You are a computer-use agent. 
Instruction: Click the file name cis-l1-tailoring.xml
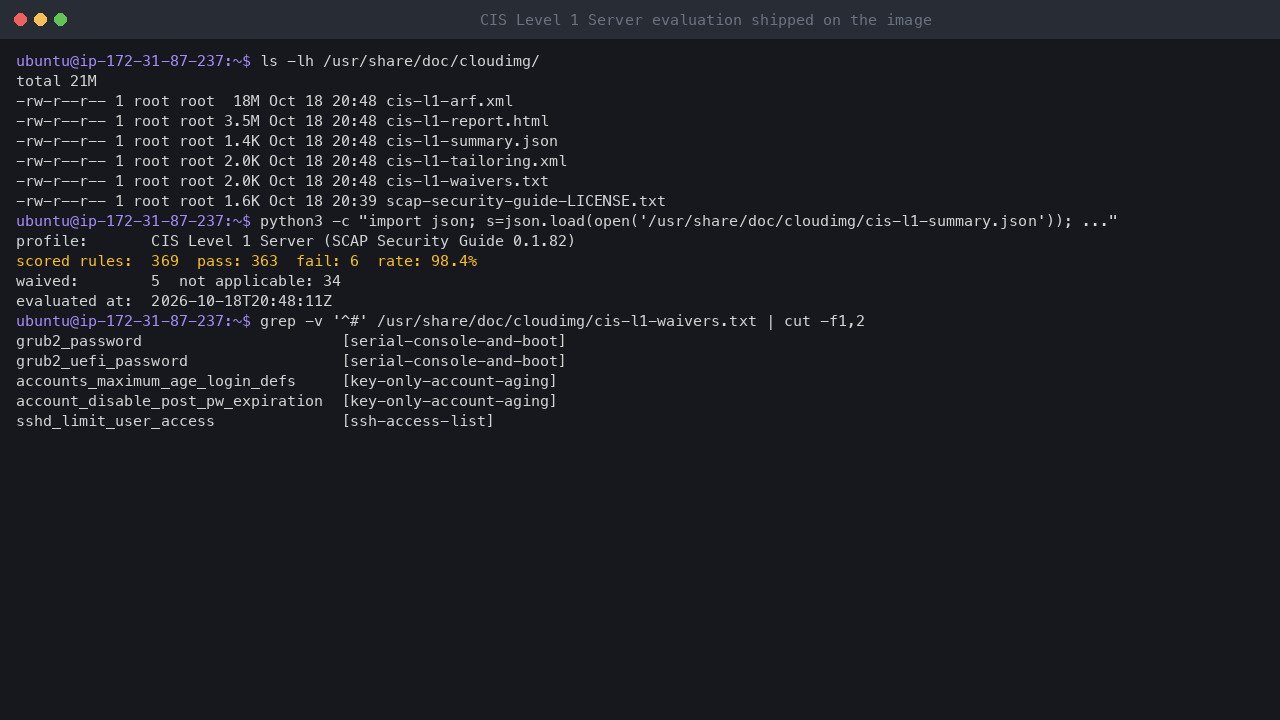[476, 161]
